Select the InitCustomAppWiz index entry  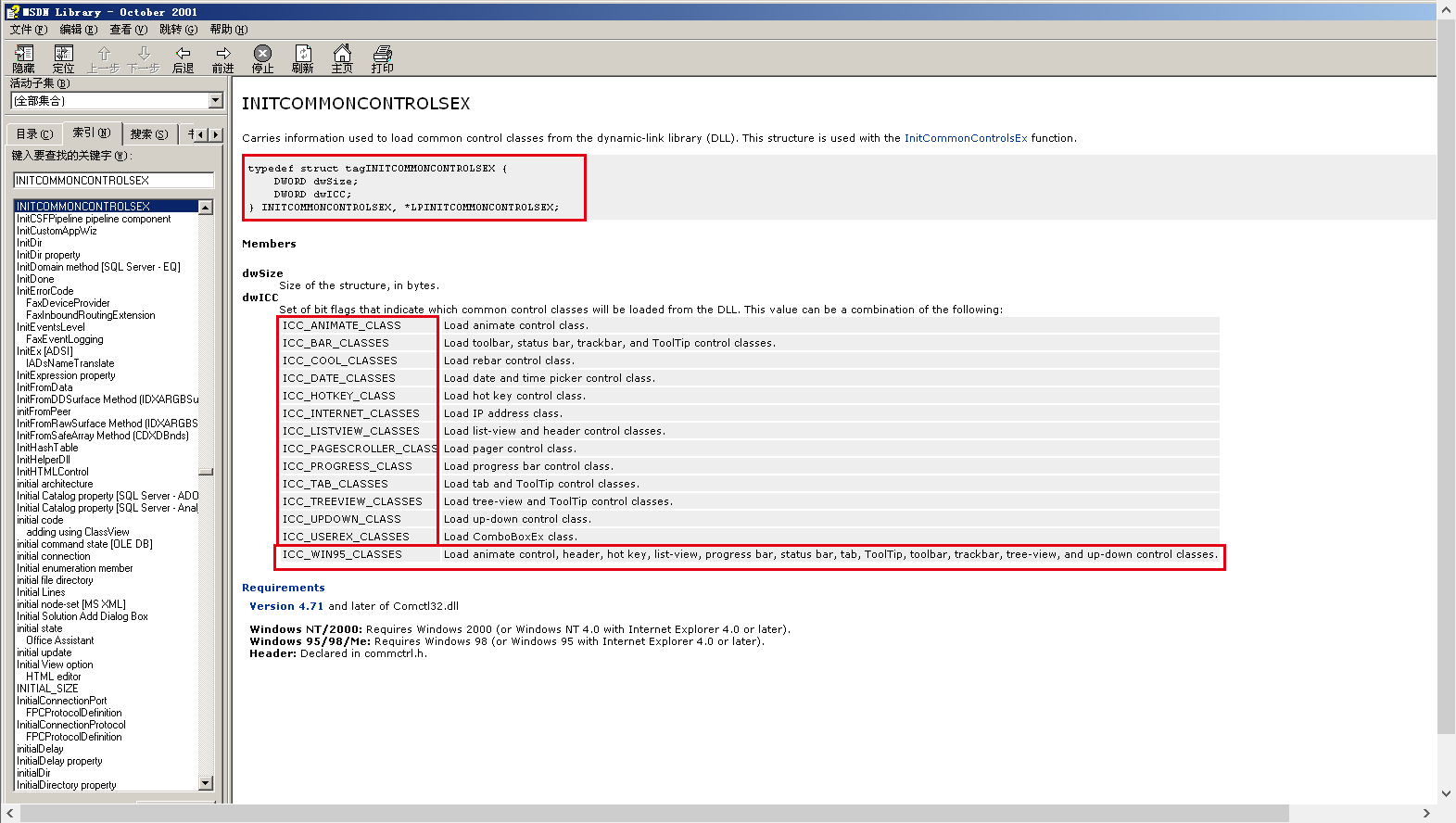point(57,231)
